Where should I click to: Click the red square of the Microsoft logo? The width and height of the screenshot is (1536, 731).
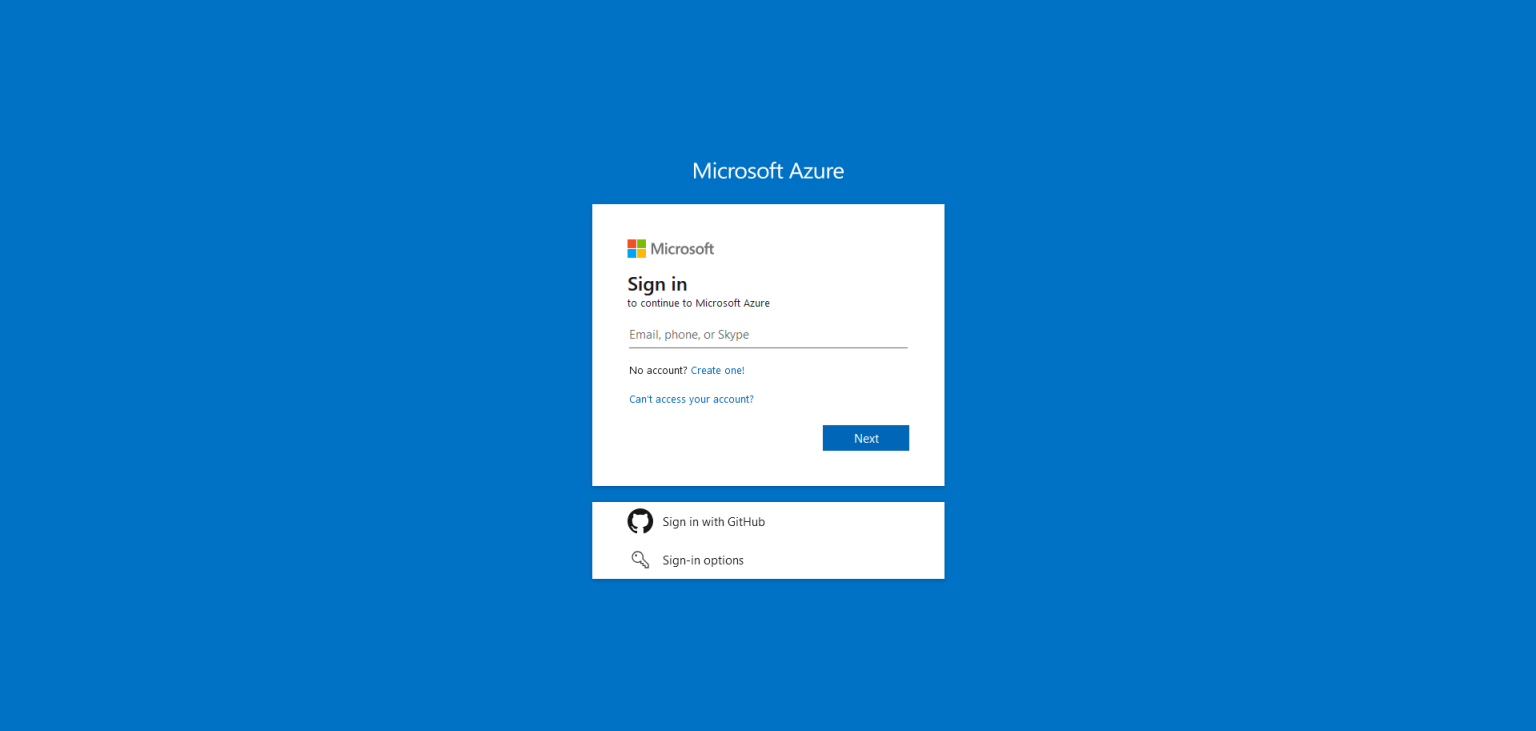(631, 244)
